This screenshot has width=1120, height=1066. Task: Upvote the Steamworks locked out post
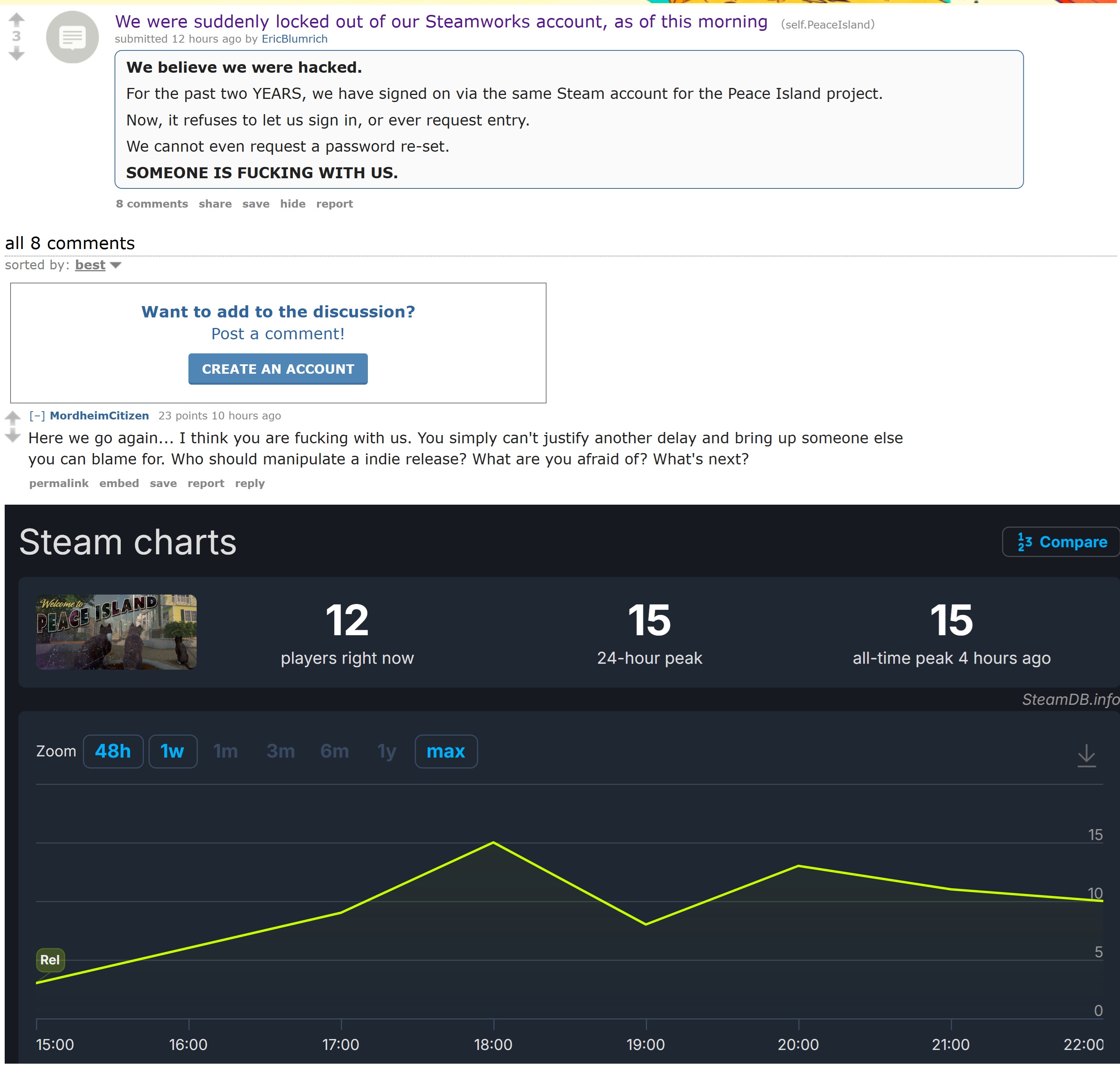[16, 20]
